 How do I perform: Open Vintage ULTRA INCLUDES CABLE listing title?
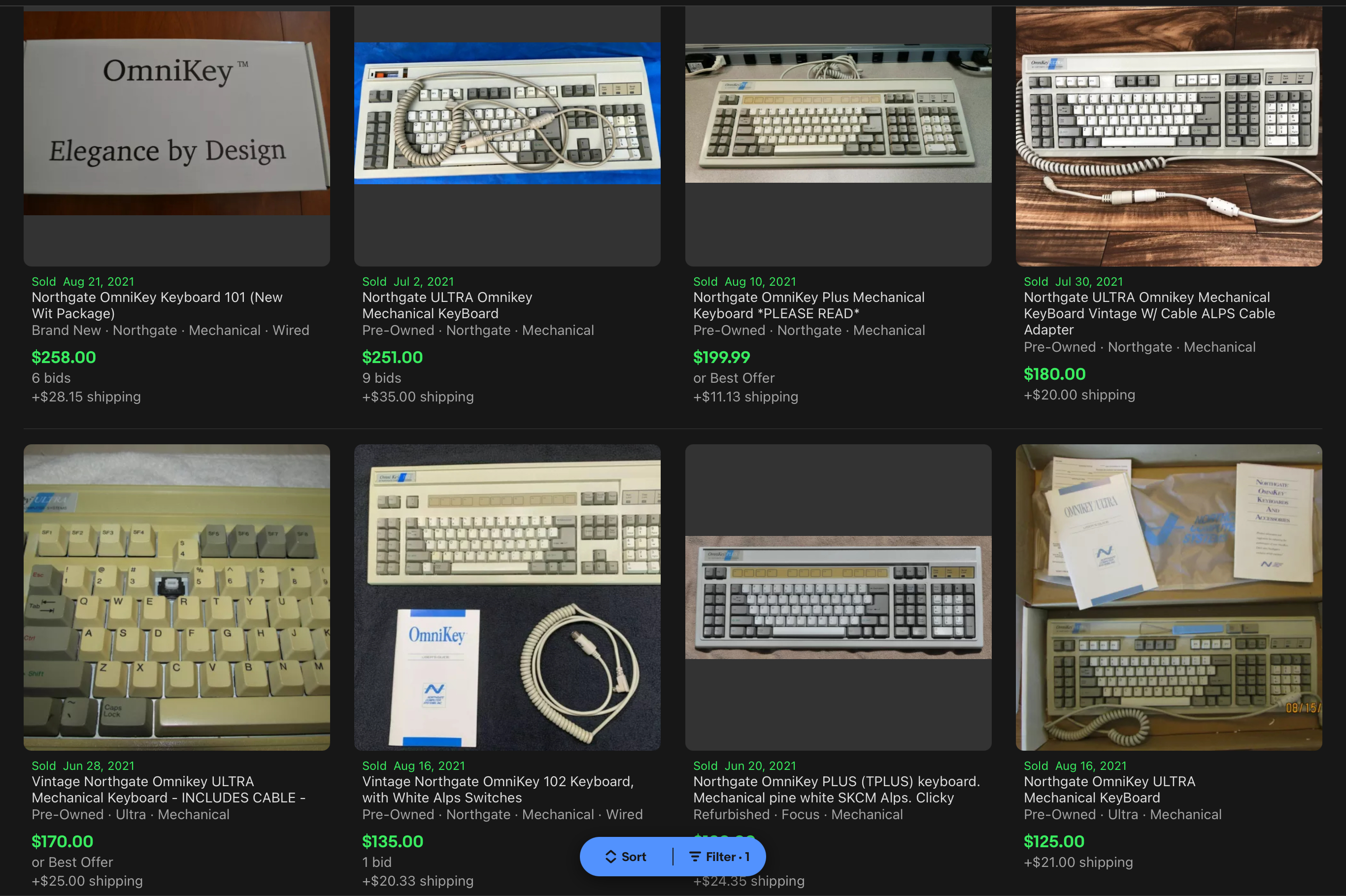(x=168, y=789)
